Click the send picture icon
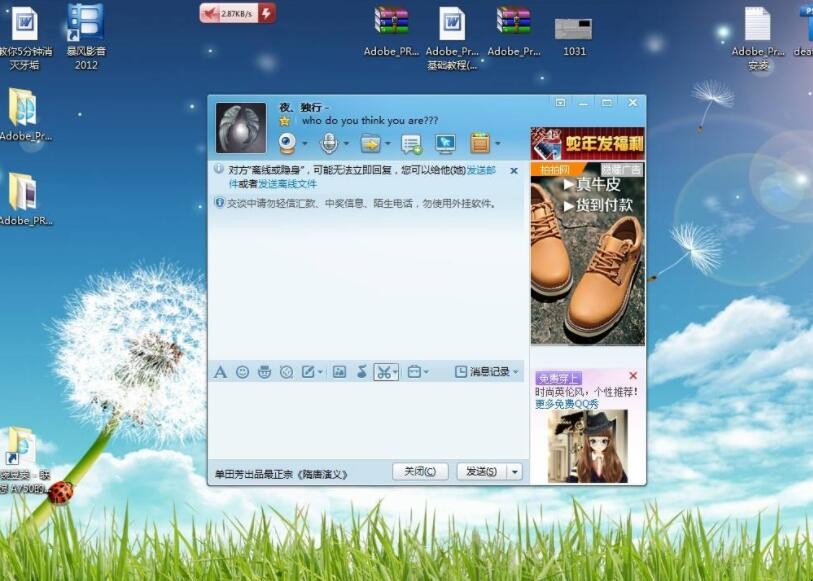Image resolution: width=813 pixels, height=581 pixels. (x=339, y=372)
